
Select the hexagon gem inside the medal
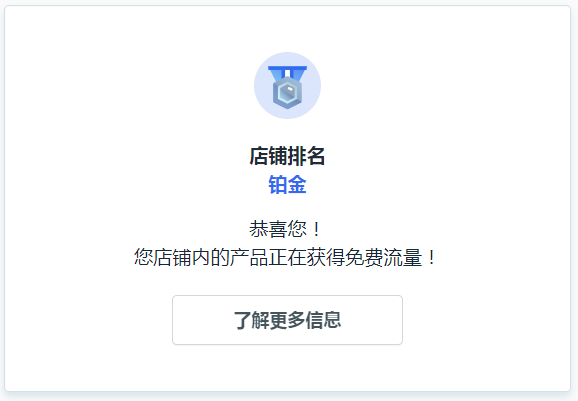tap(287, 94)
